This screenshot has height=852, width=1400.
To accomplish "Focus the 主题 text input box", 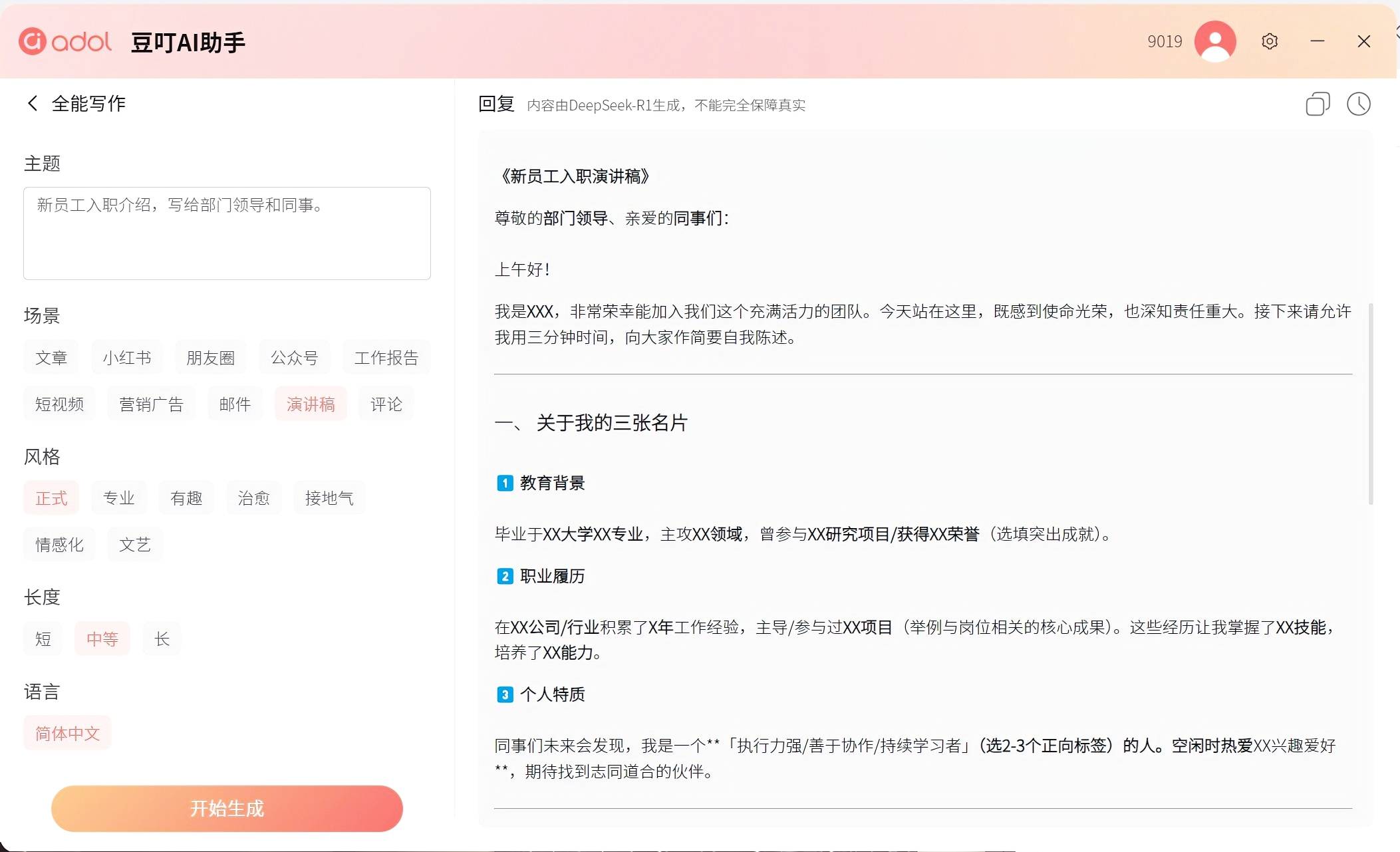I will (x=227, y=233).
